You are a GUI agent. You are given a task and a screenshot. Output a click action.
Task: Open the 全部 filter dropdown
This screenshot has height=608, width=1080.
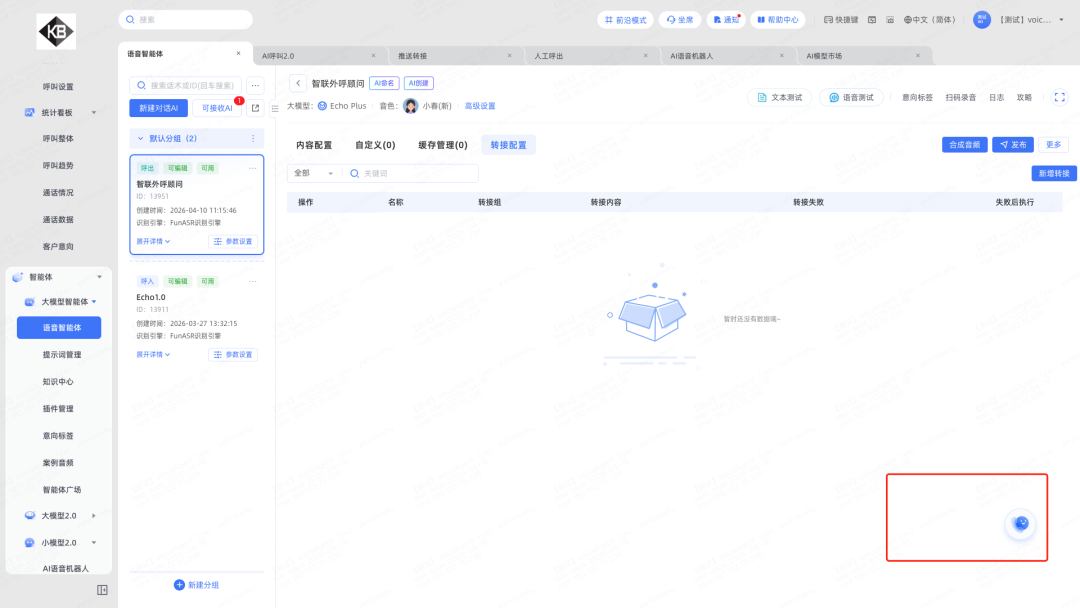click(x=313, y=173)
